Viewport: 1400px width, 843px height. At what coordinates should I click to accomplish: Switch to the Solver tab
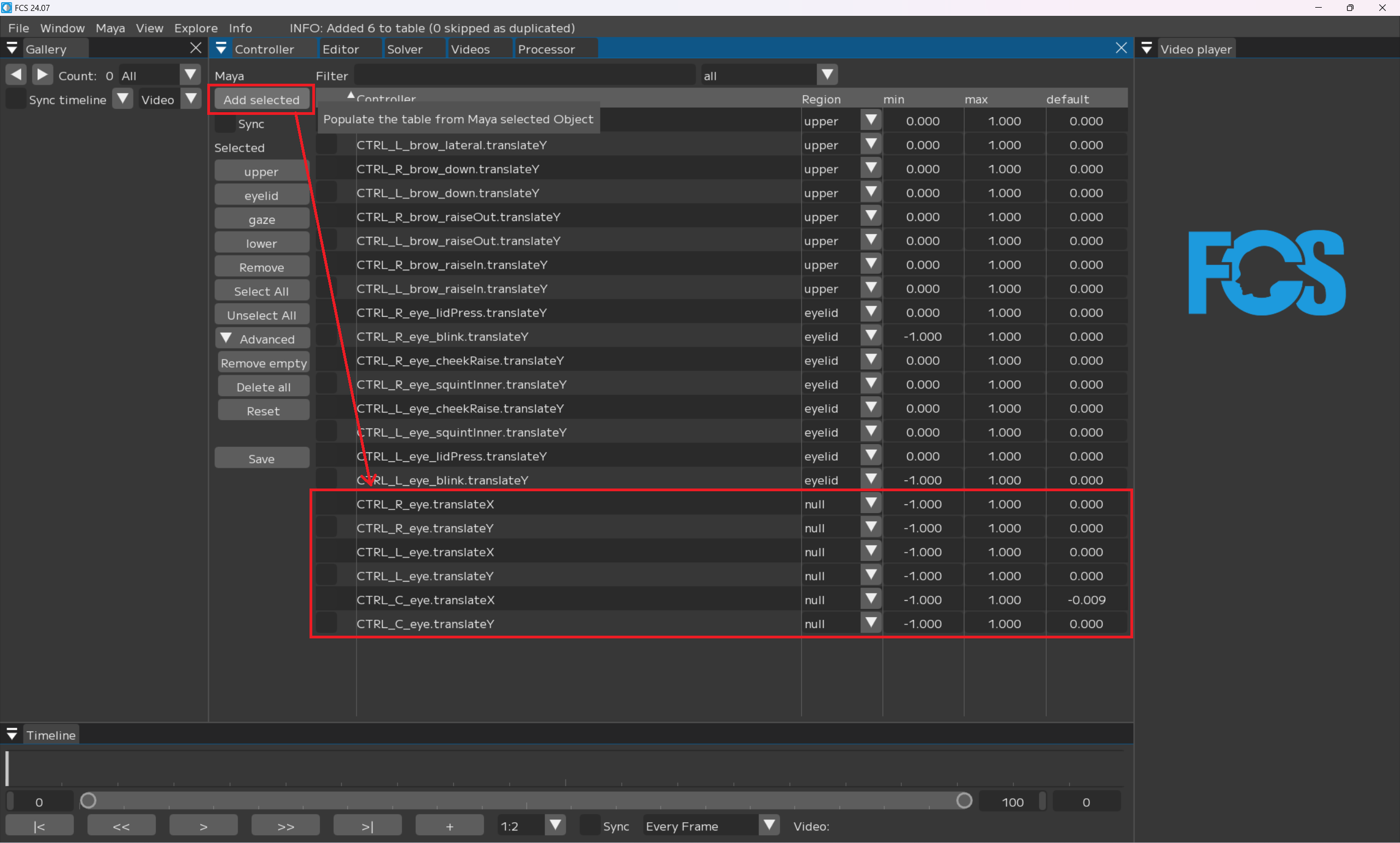(404, 49)
